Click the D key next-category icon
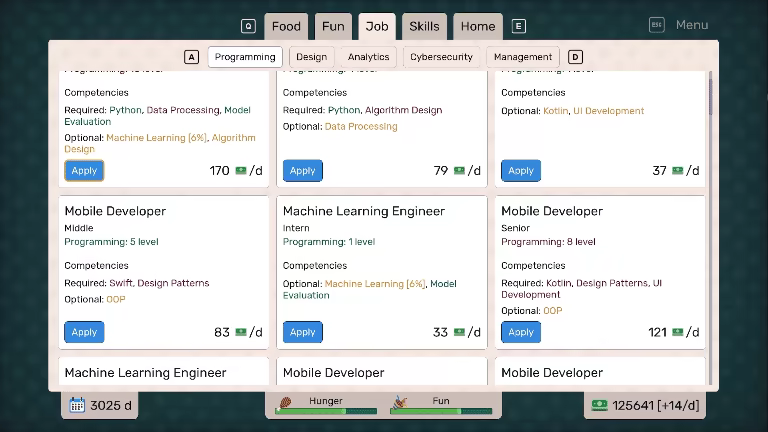 (575, 57)
